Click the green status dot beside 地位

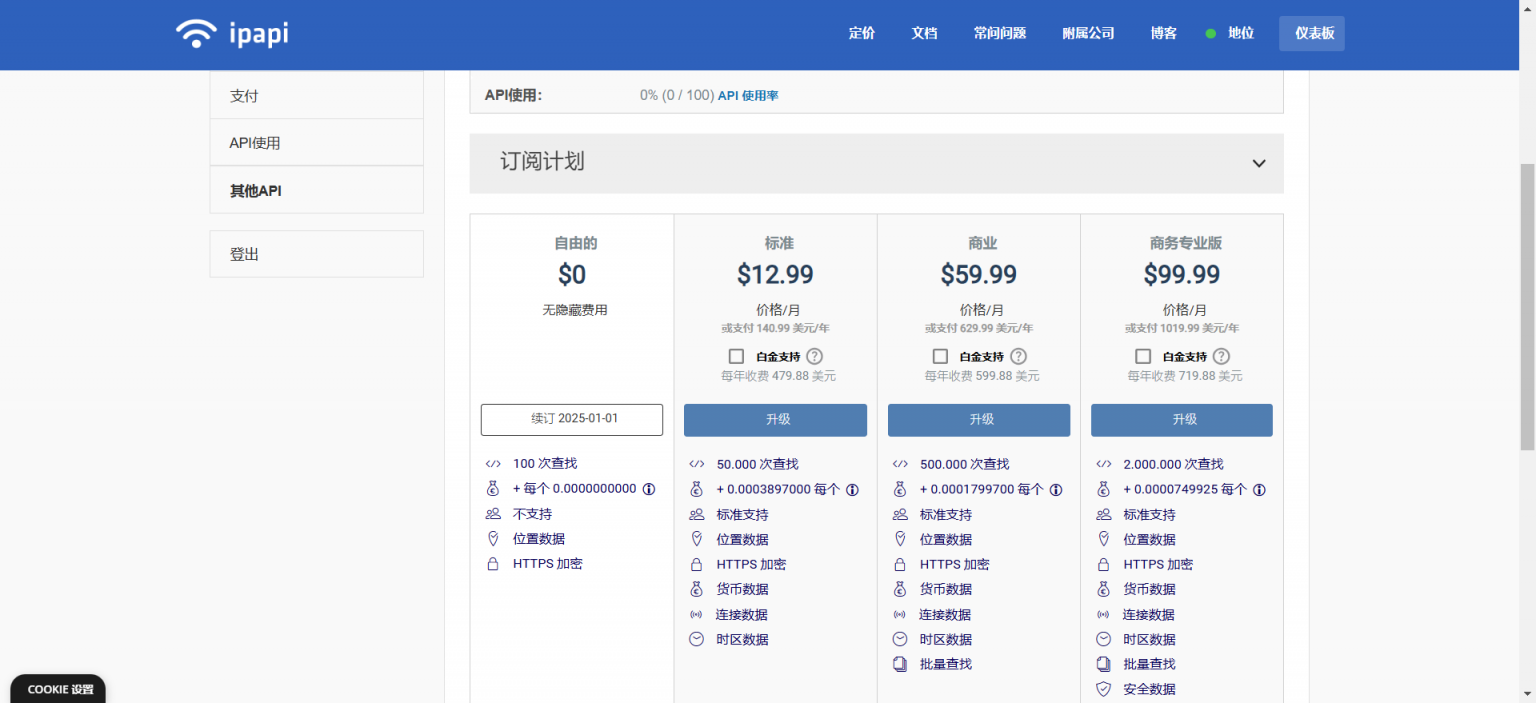1209,33
